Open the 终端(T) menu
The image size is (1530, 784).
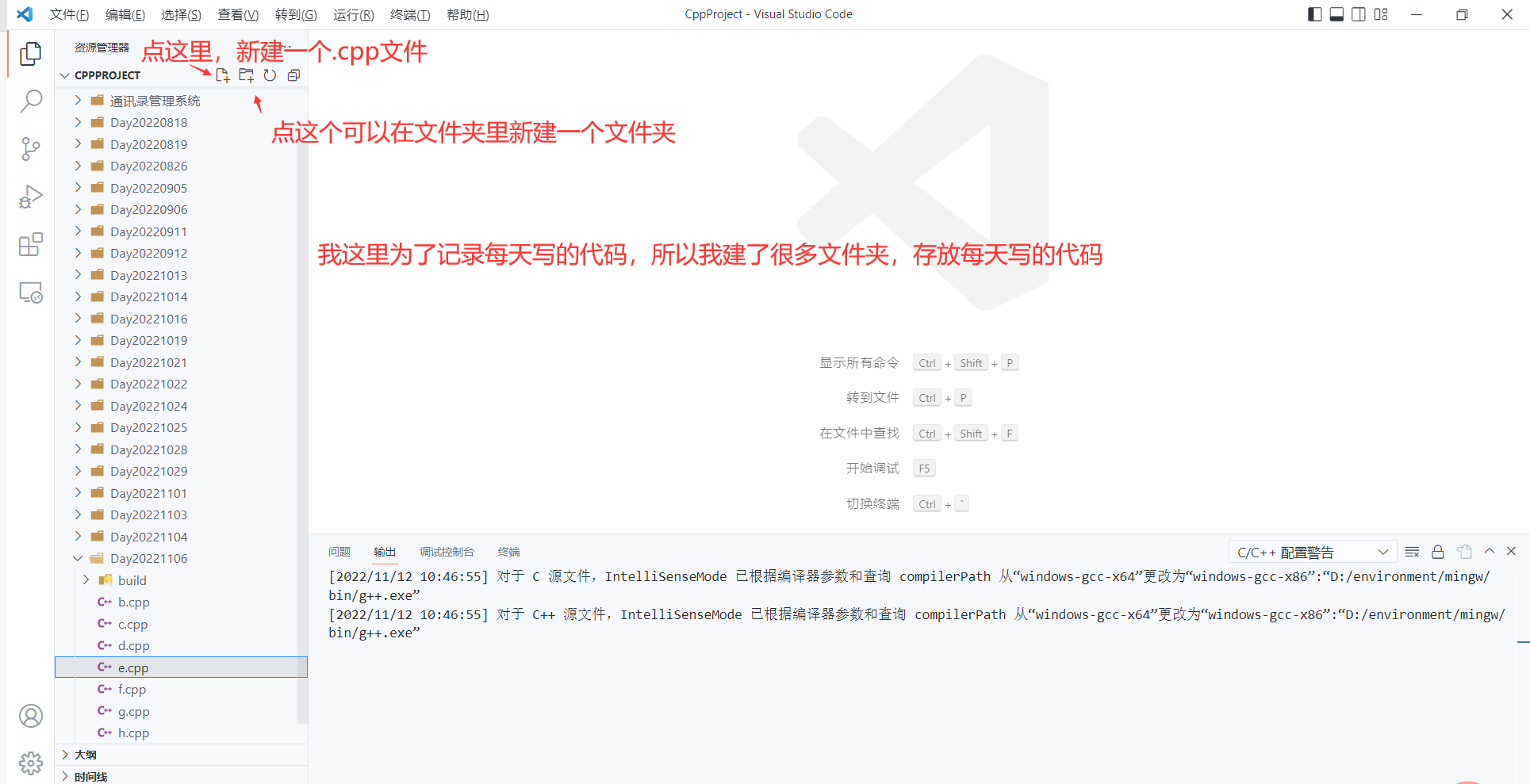[410, 14]
